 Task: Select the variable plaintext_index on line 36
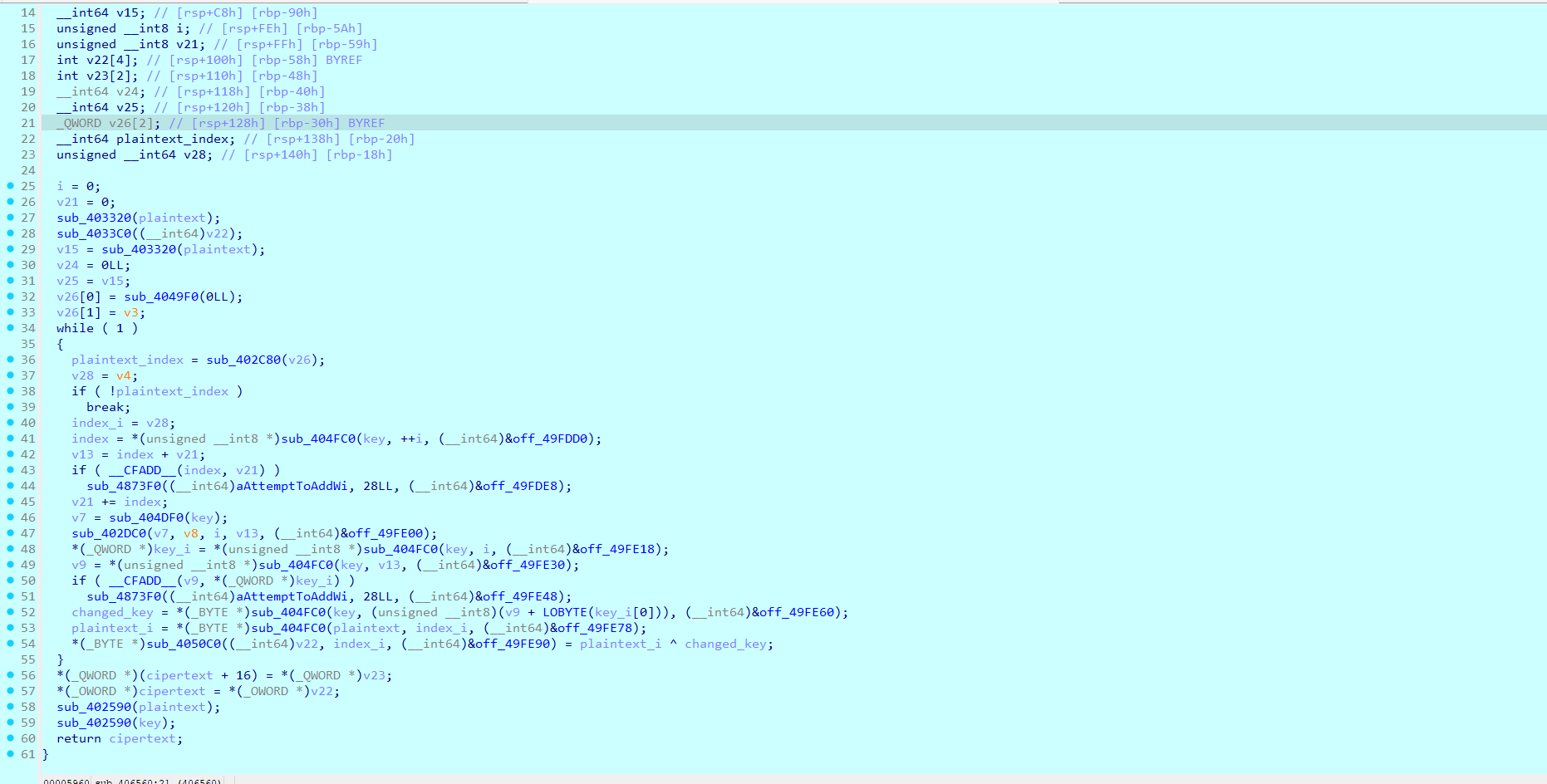tap(126, 360)
